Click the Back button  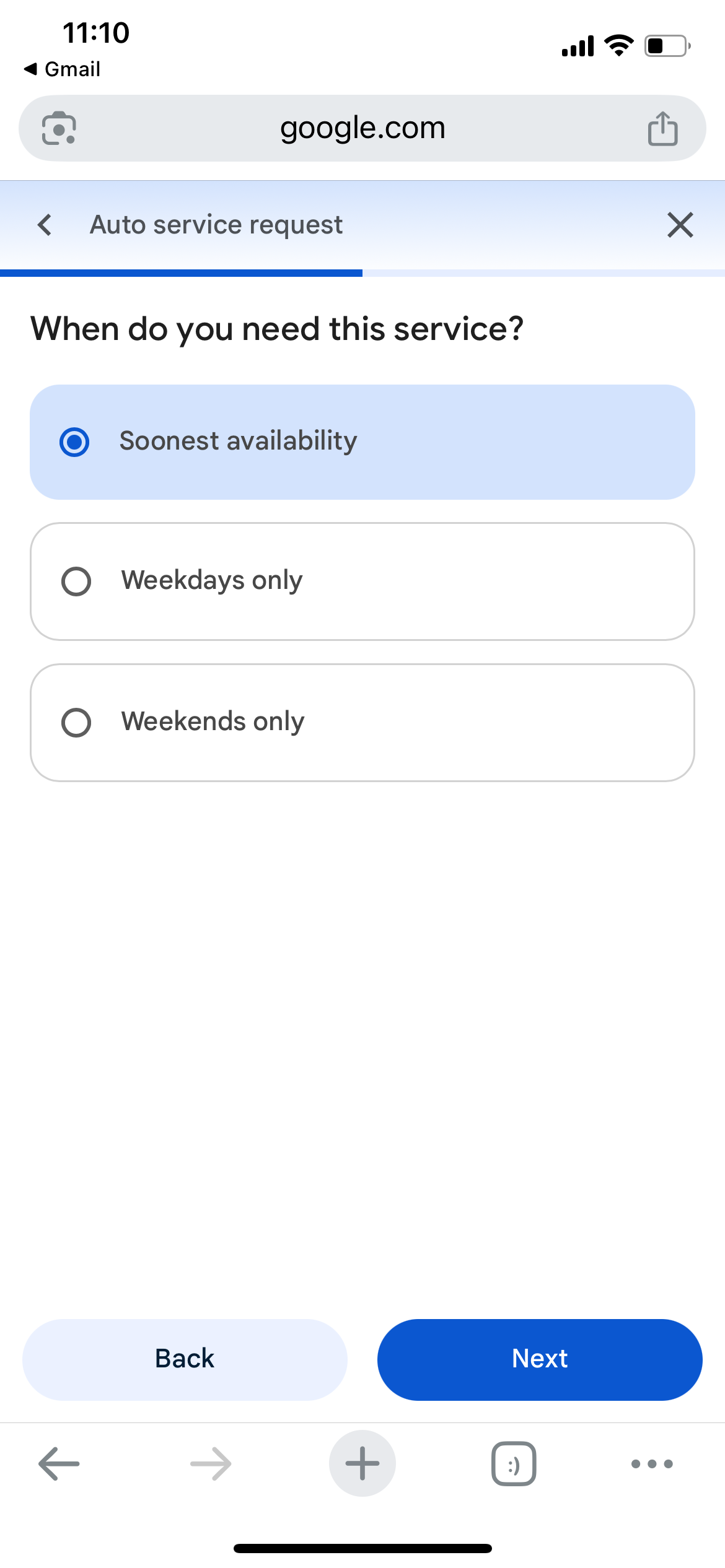(x=185, y=1359)
